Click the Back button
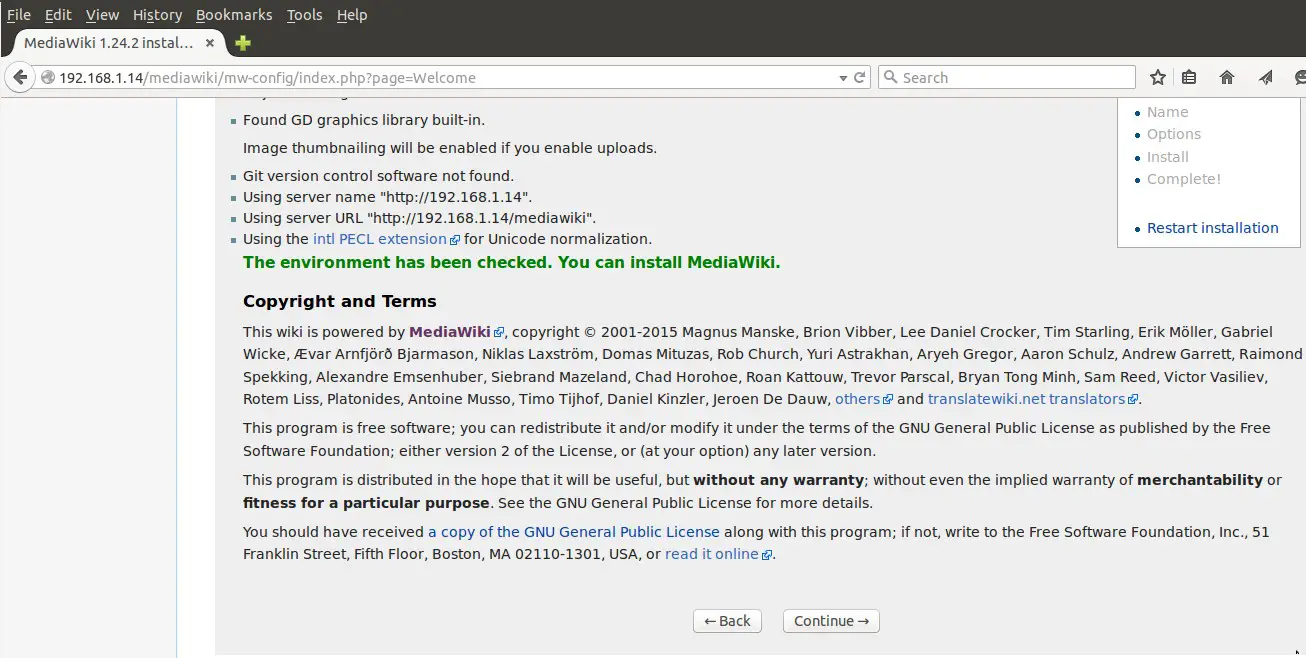The width and height of the screenshot is (1306, 658). [727, 621]
